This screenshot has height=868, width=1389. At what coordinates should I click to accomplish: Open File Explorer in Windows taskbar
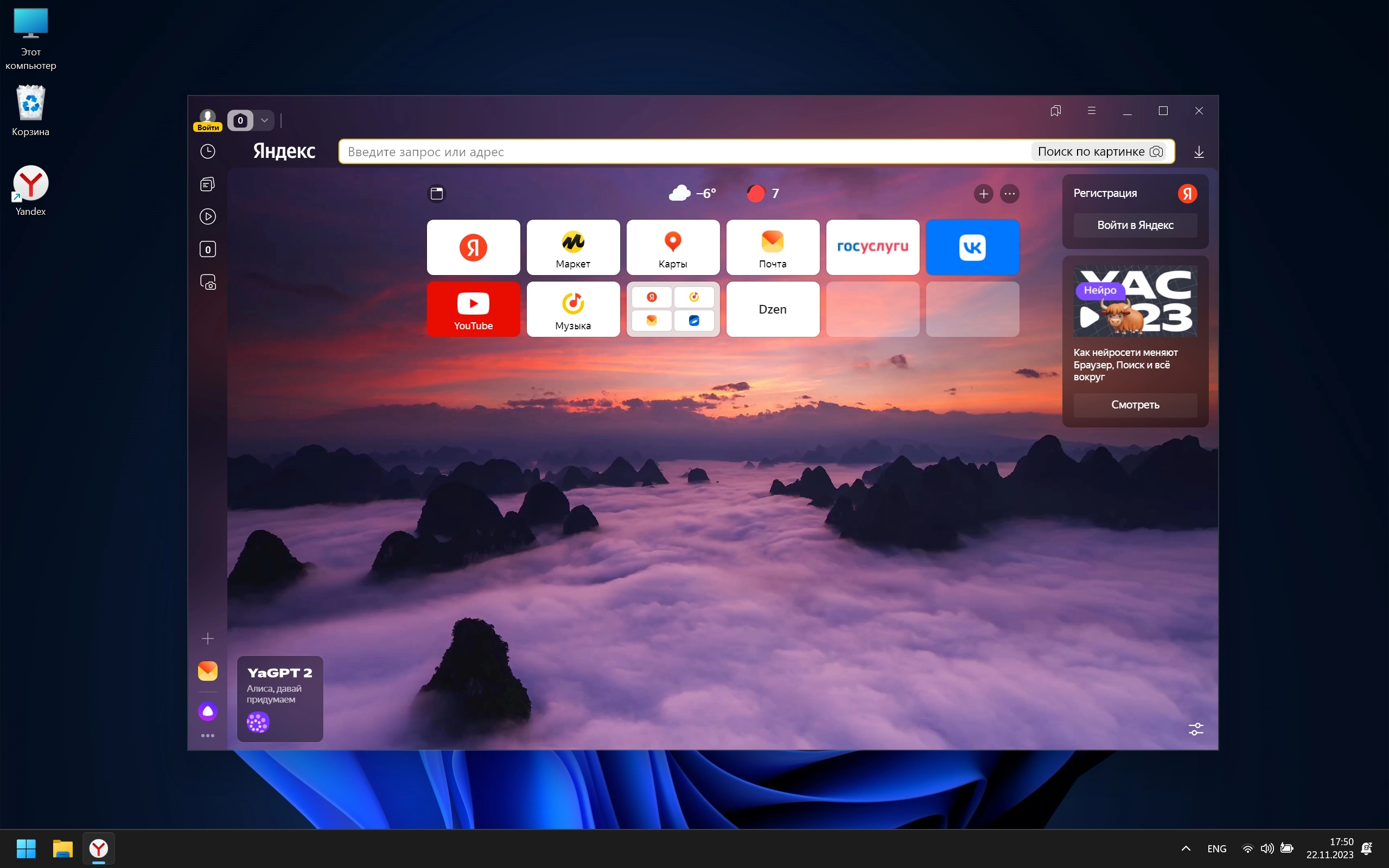(x=62, y=848)
